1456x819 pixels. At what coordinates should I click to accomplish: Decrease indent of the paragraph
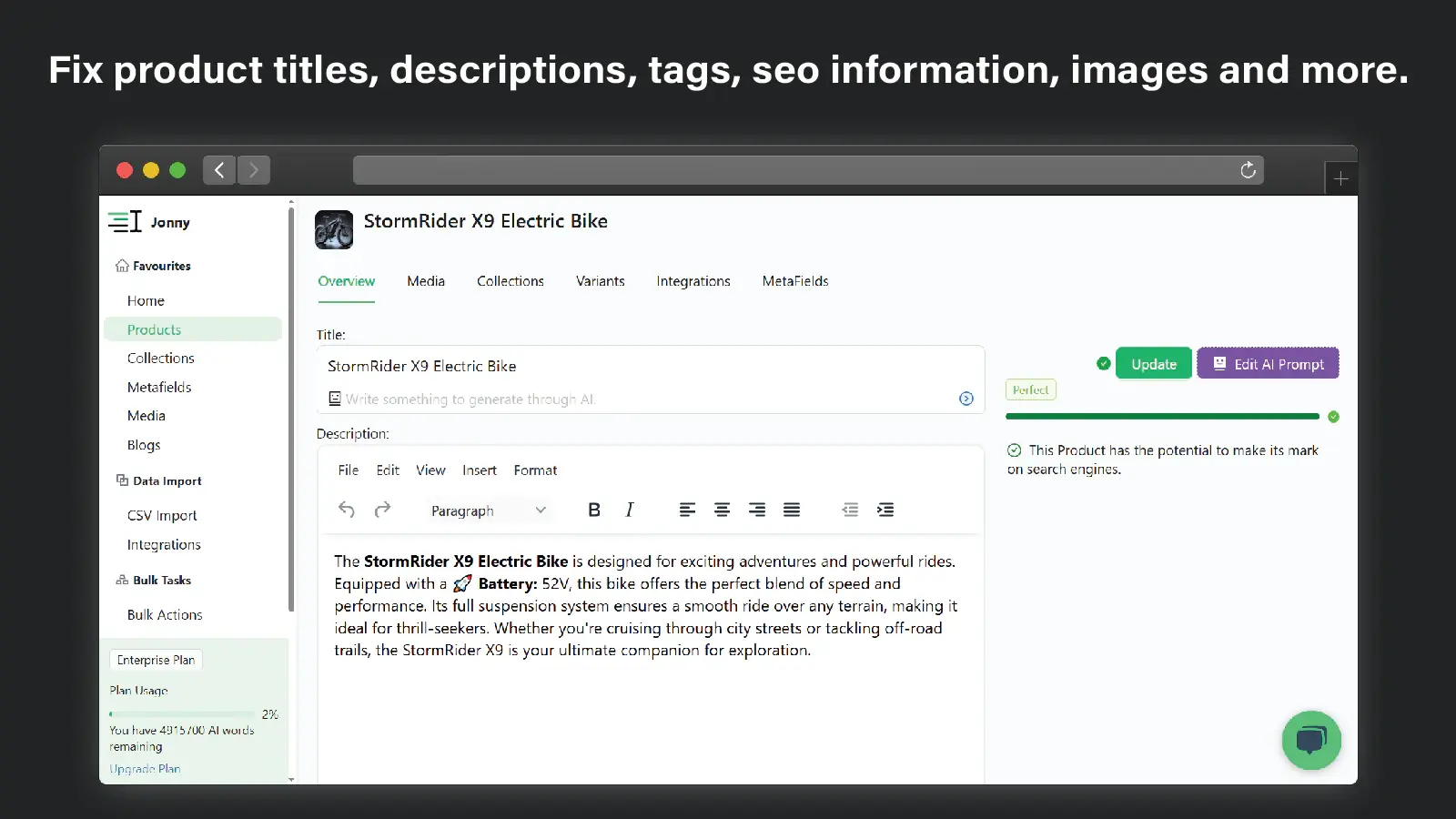click(x=850, y=510)
